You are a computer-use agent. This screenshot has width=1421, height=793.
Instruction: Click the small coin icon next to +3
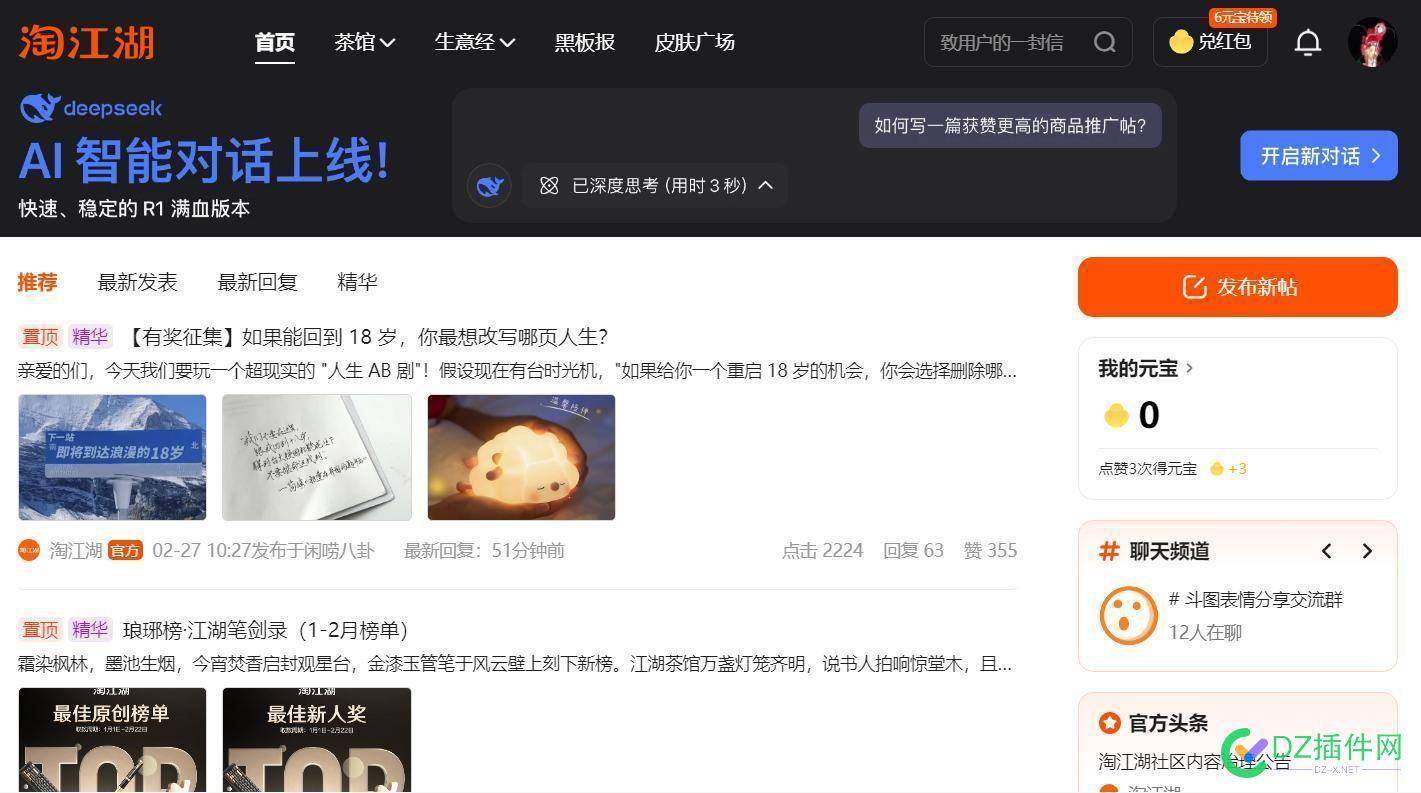click(1216, 469)
